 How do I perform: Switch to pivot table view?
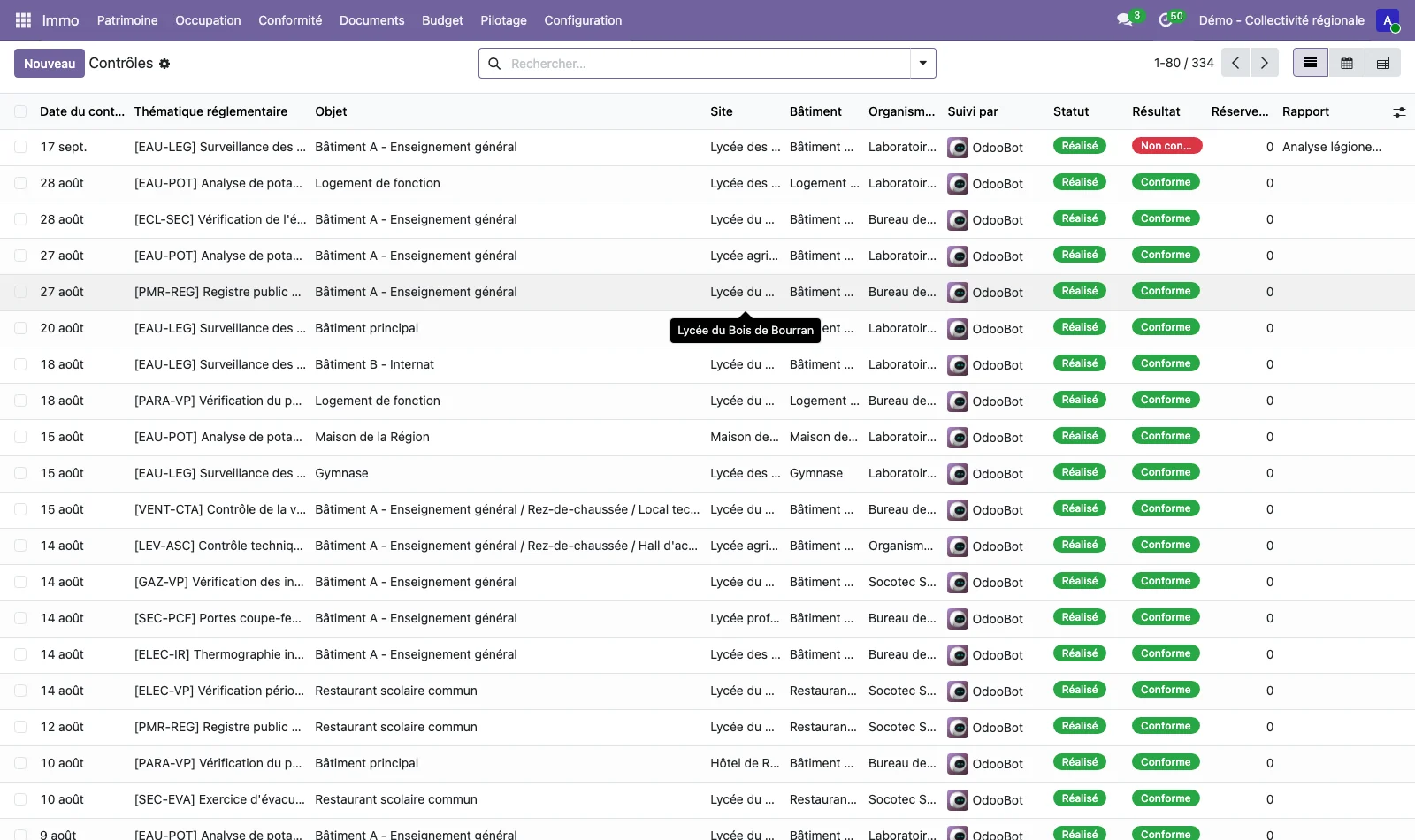pos(1383,63)
